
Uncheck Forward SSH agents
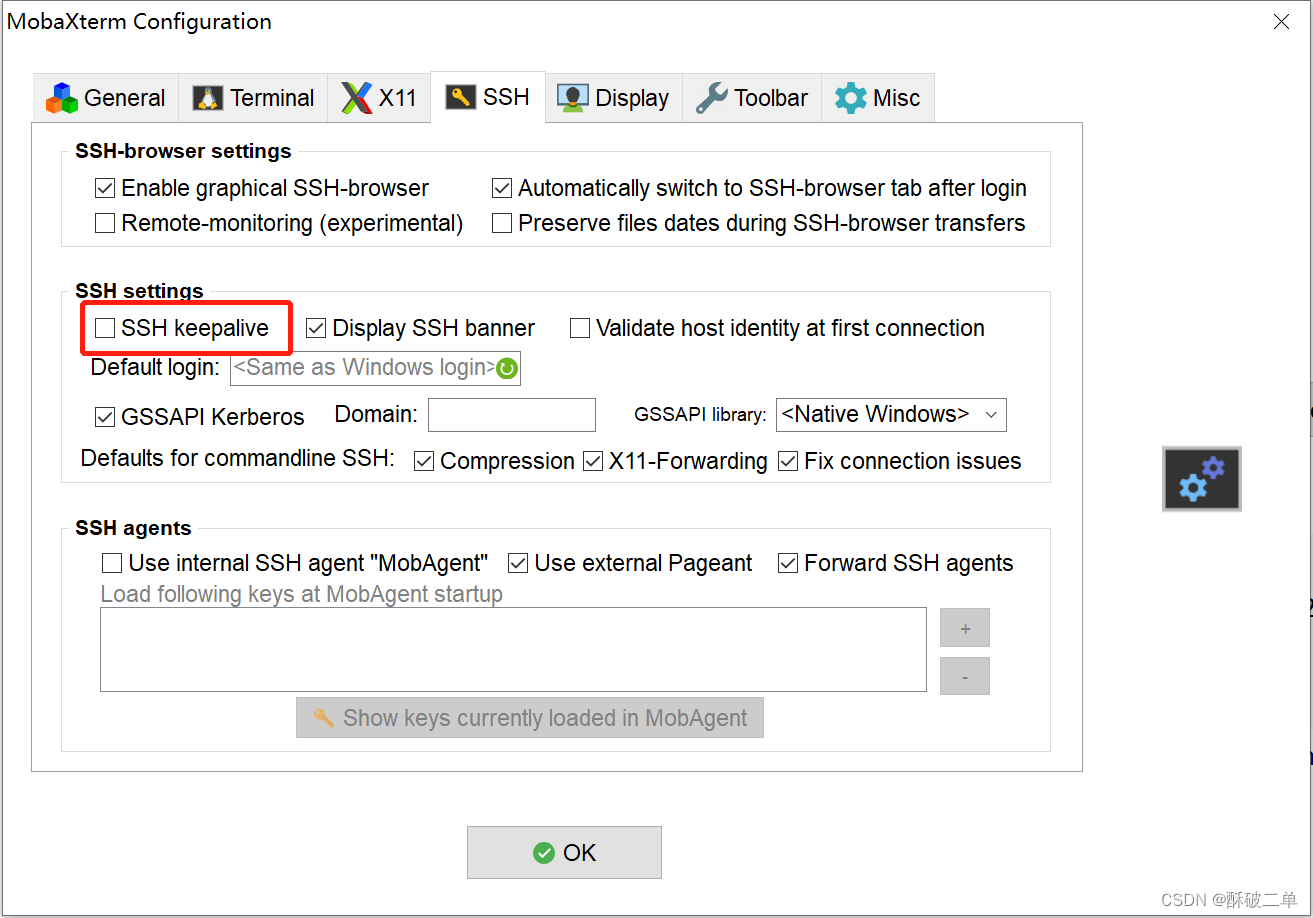pos(788,563)
